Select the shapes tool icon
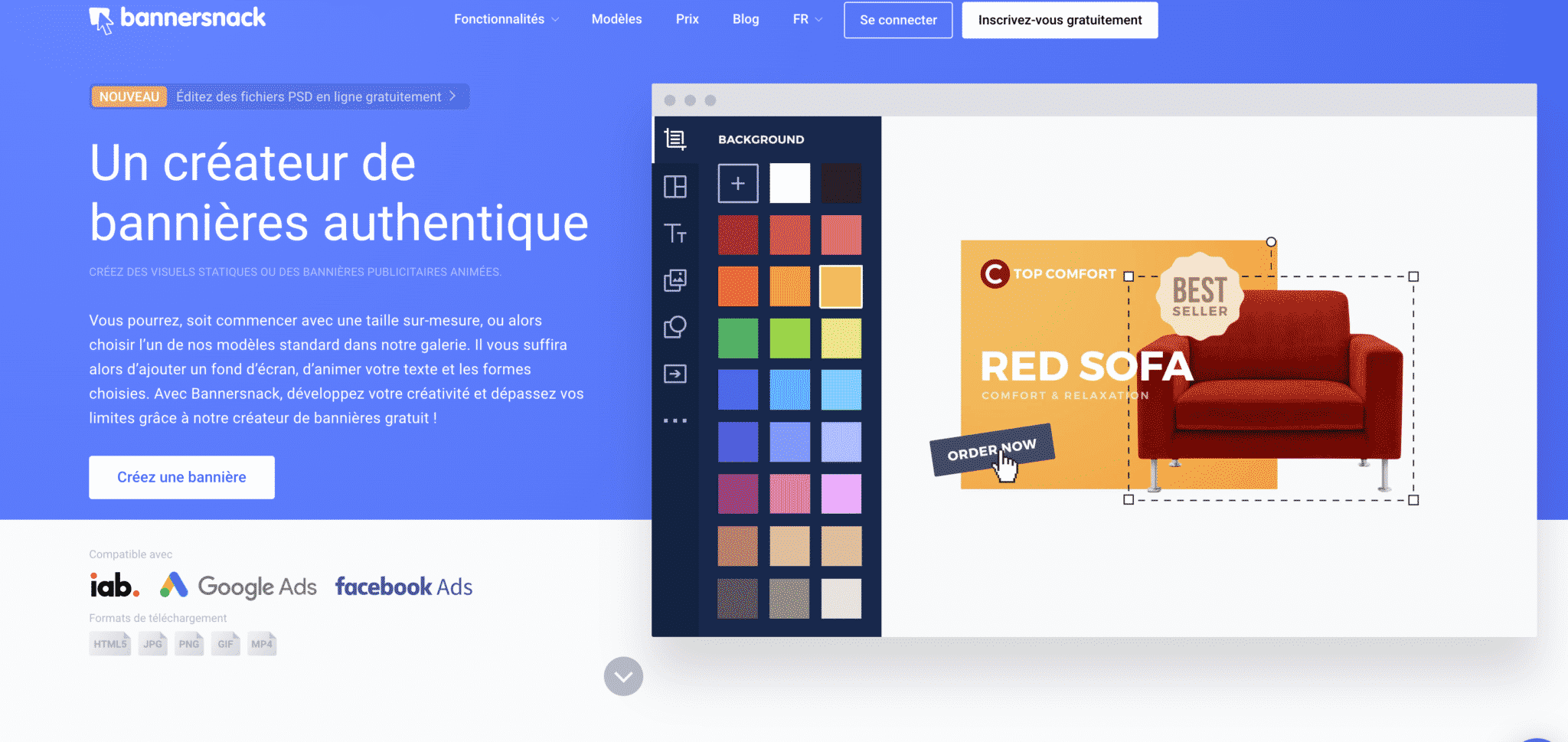Screen dimensions: 1568x742 [x=675, y=327]
